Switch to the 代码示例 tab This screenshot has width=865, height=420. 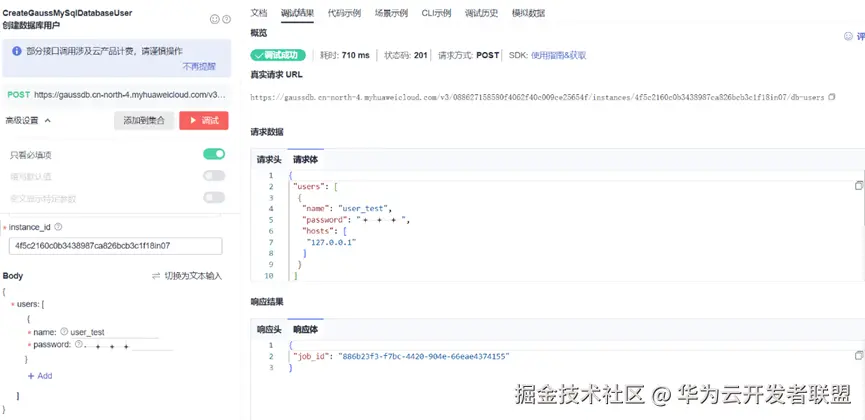coord(344,13)
